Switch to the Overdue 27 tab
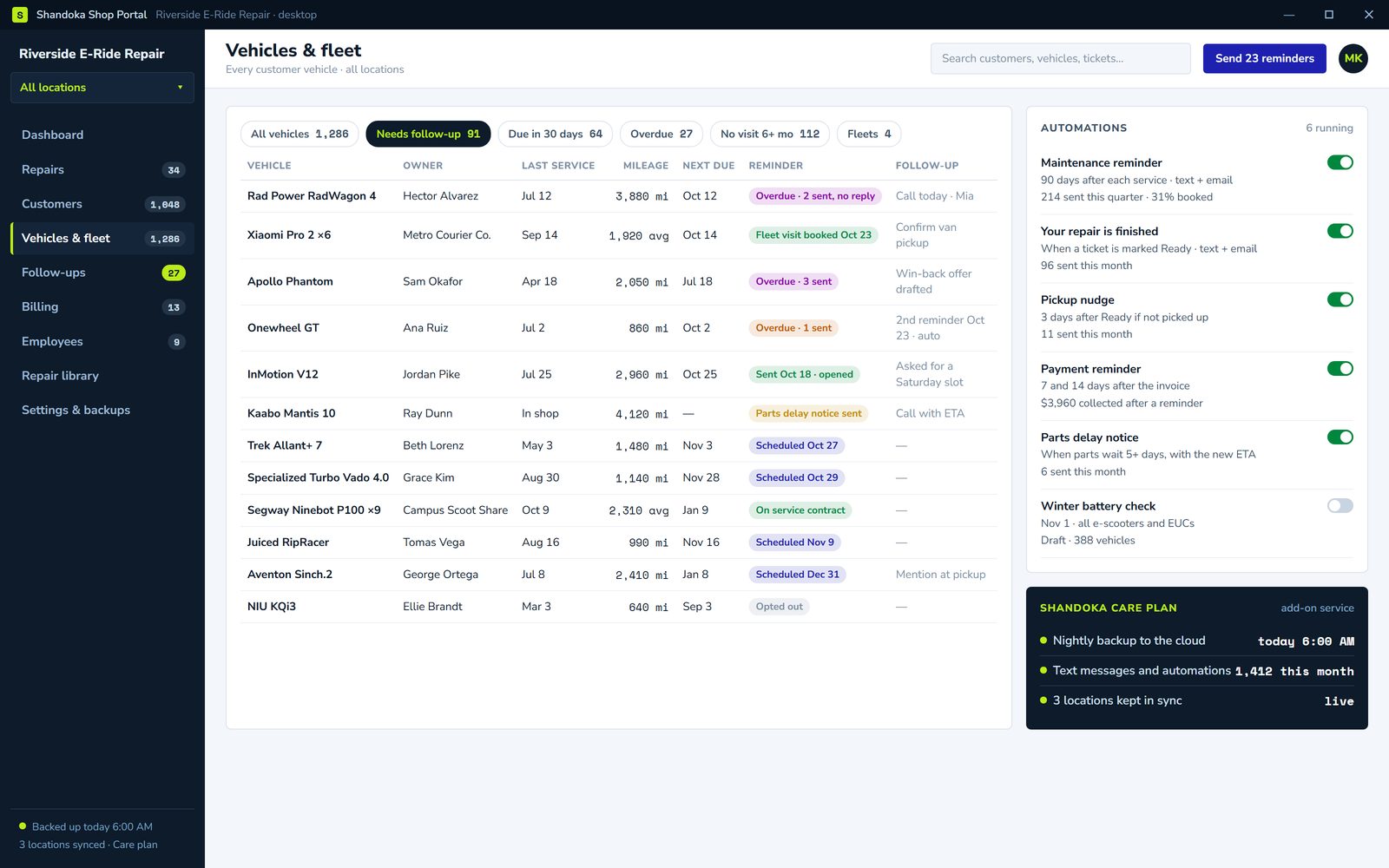This screenshot has height=868, width=1389. 662,134
